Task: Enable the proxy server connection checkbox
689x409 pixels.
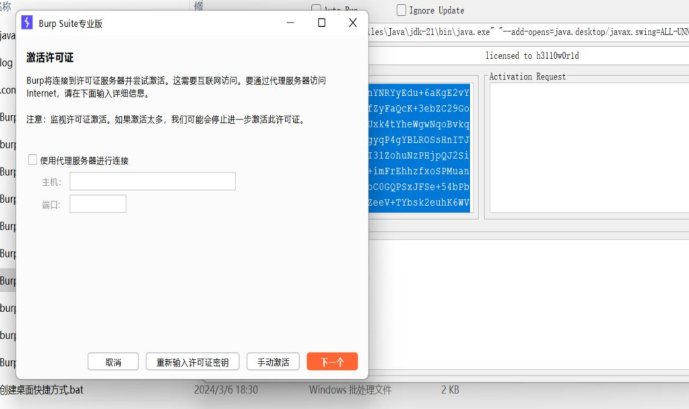Action: point(32,159)
